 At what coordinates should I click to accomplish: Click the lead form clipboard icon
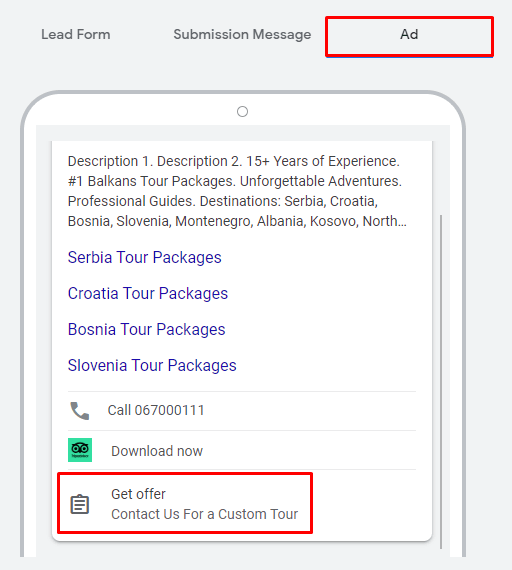(80, 504)
